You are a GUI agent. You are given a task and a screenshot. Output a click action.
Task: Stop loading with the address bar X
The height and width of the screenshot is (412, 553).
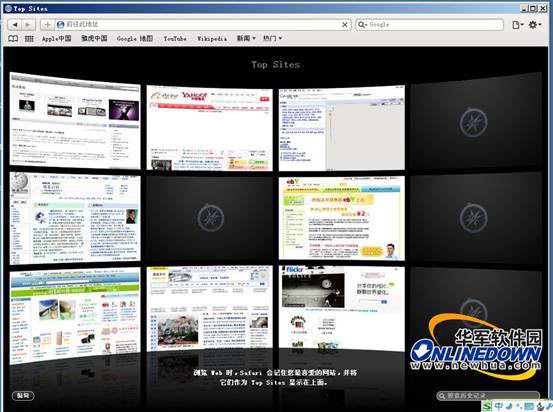(345, 25)
